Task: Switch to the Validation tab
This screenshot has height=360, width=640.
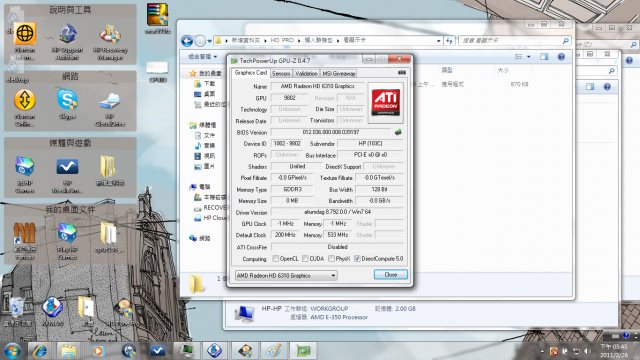Action: [306, 73]
